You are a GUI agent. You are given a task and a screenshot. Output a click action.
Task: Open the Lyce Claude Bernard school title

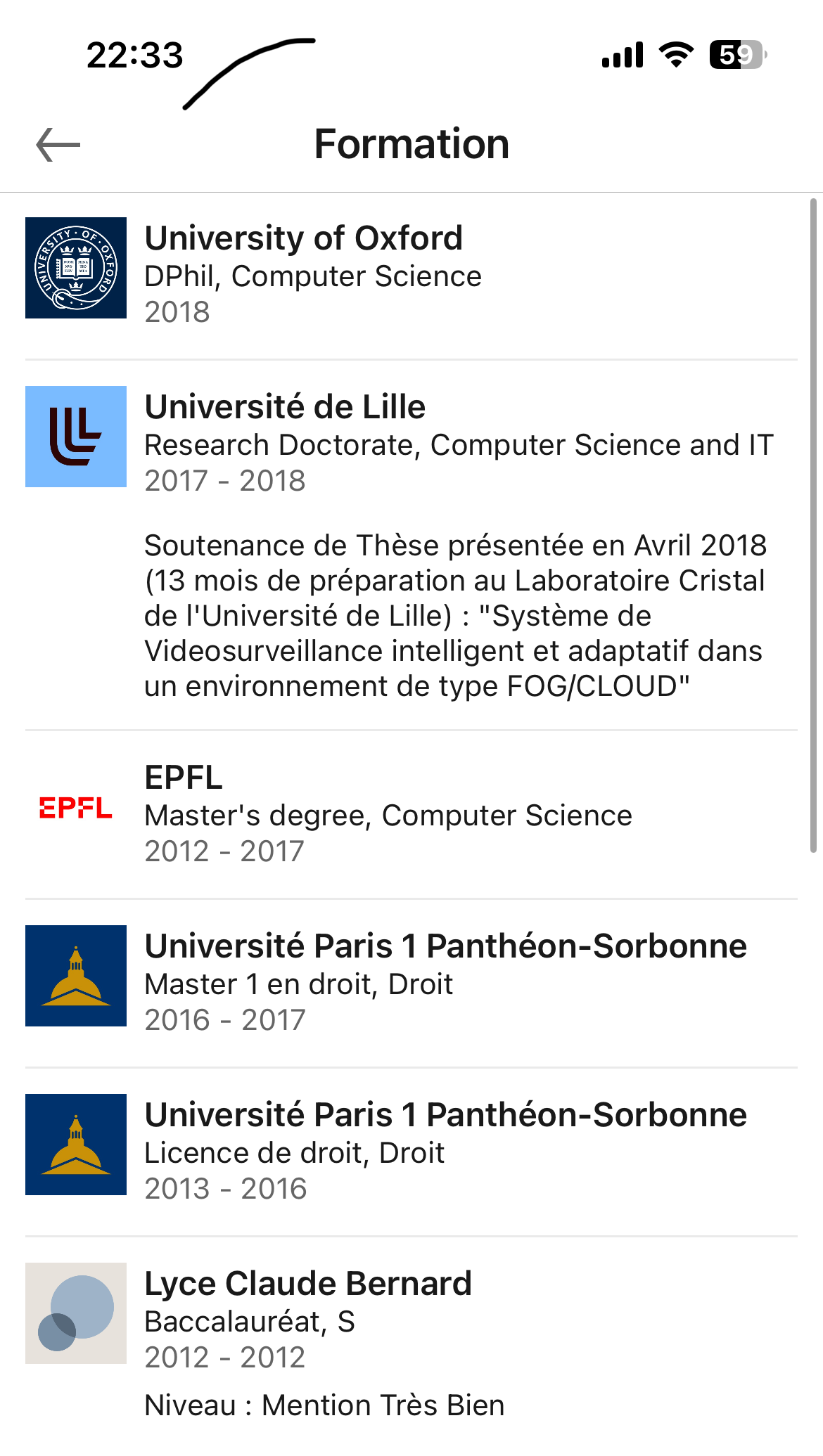click(307, 1284)
